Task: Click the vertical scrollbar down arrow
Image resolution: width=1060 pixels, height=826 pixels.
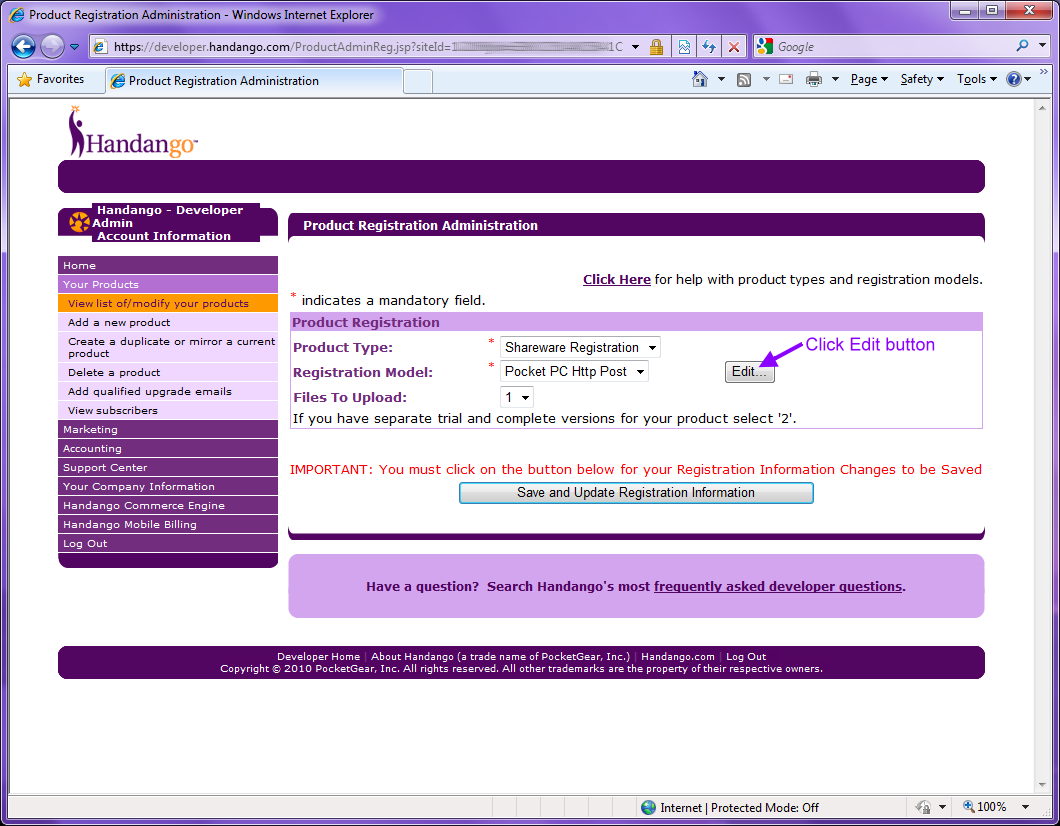Action: 1042,785
